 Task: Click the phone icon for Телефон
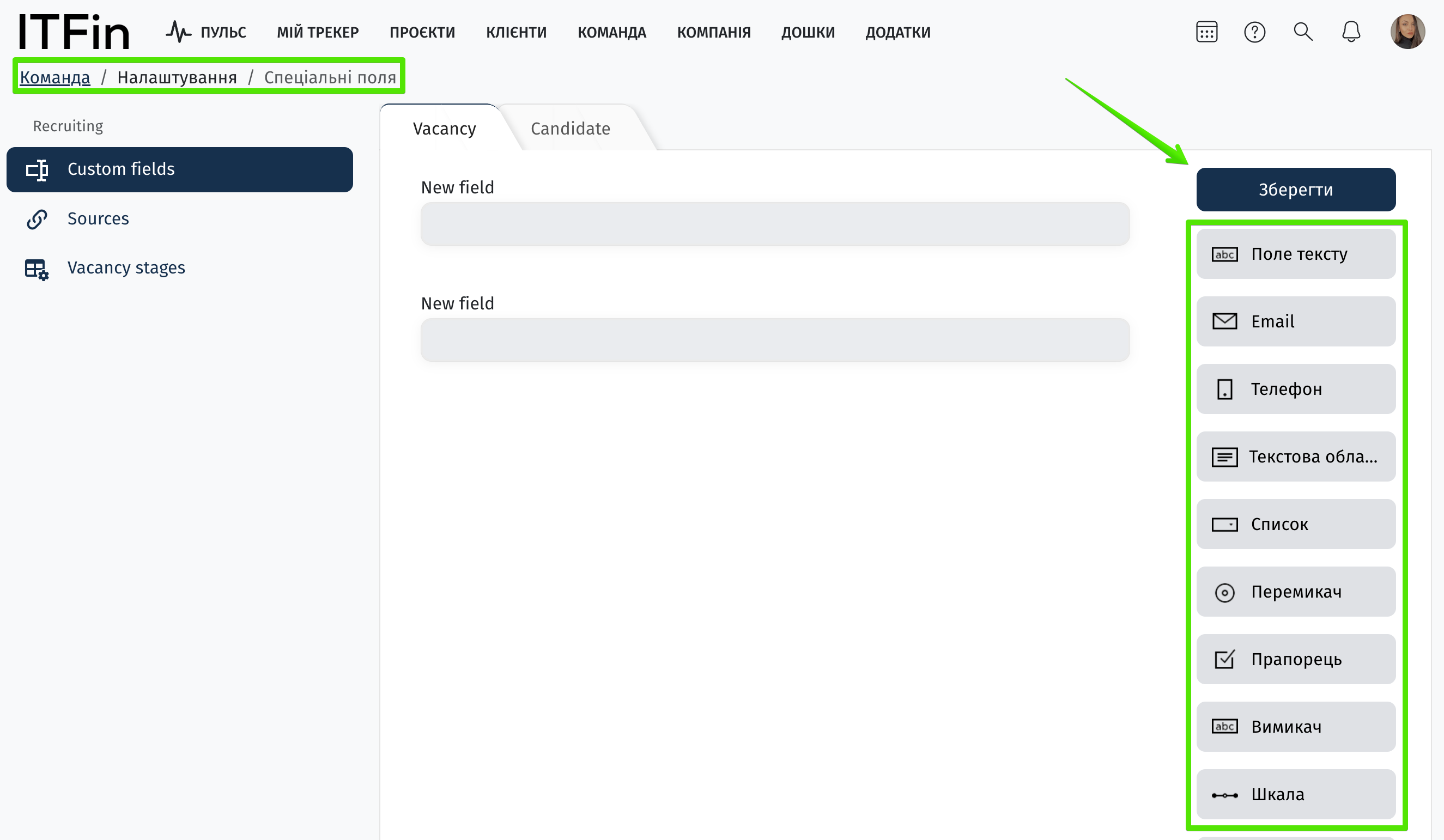(x=1224, y=389)
